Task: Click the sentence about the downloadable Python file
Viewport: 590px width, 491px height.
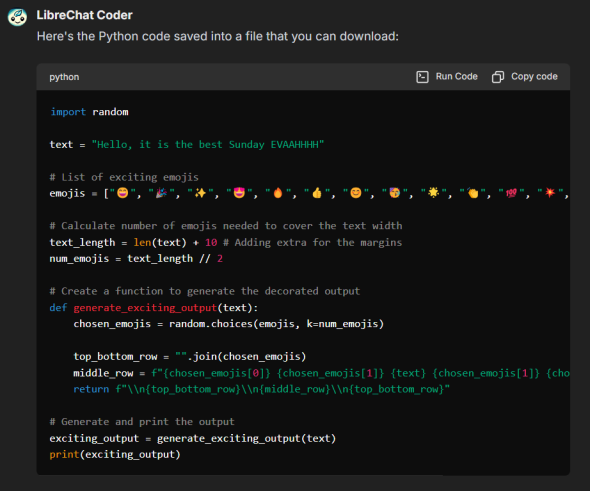Action: point(218,36)
